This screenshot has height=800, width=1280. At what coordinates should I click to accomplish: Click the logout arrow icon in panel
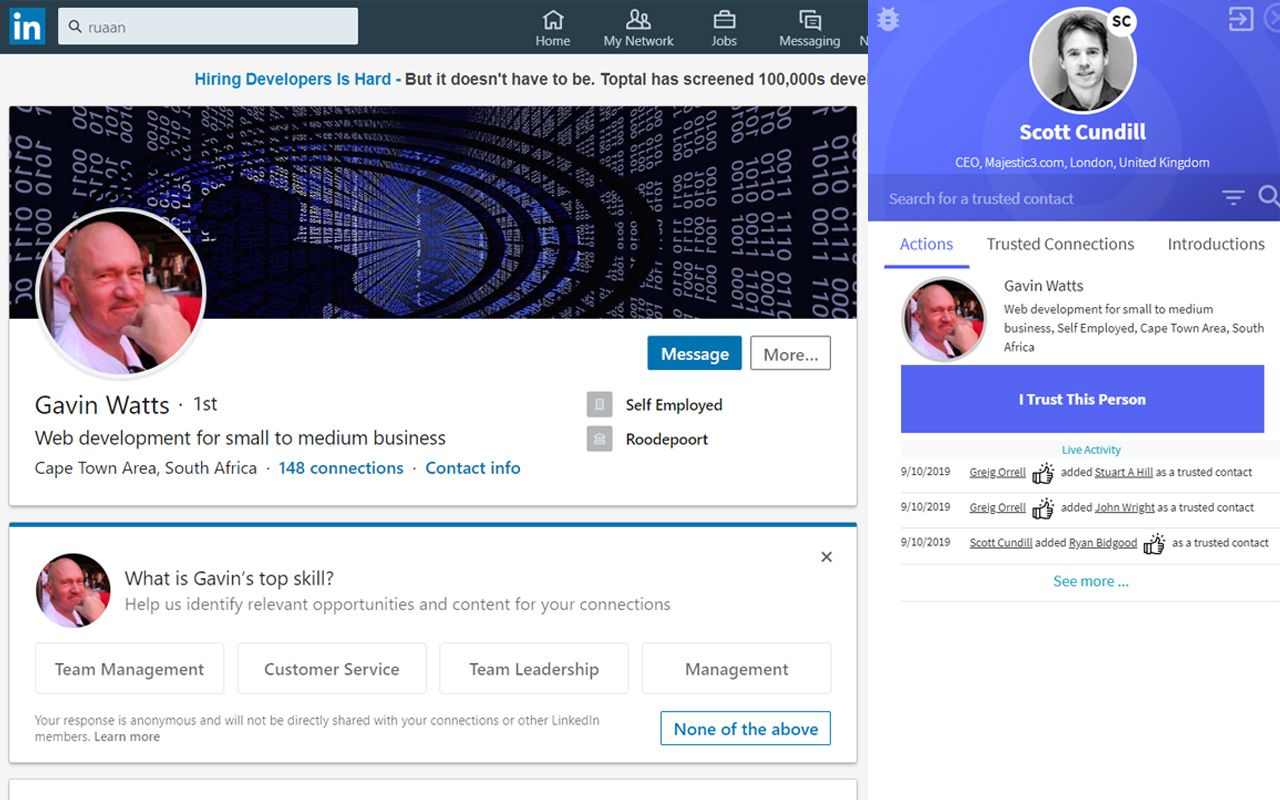pos(1241,19)
